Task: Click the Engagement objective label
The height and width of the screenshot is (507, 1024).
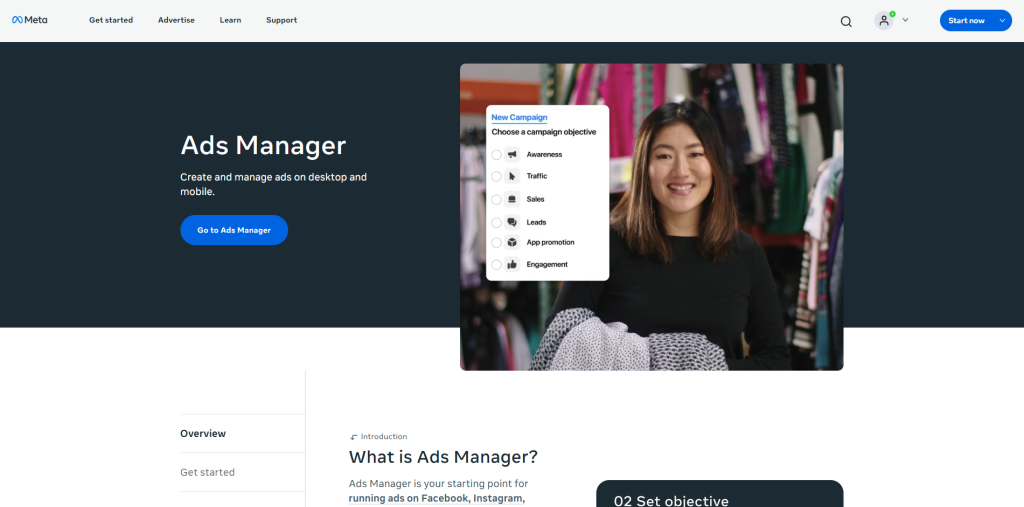Action: [547, 265]
